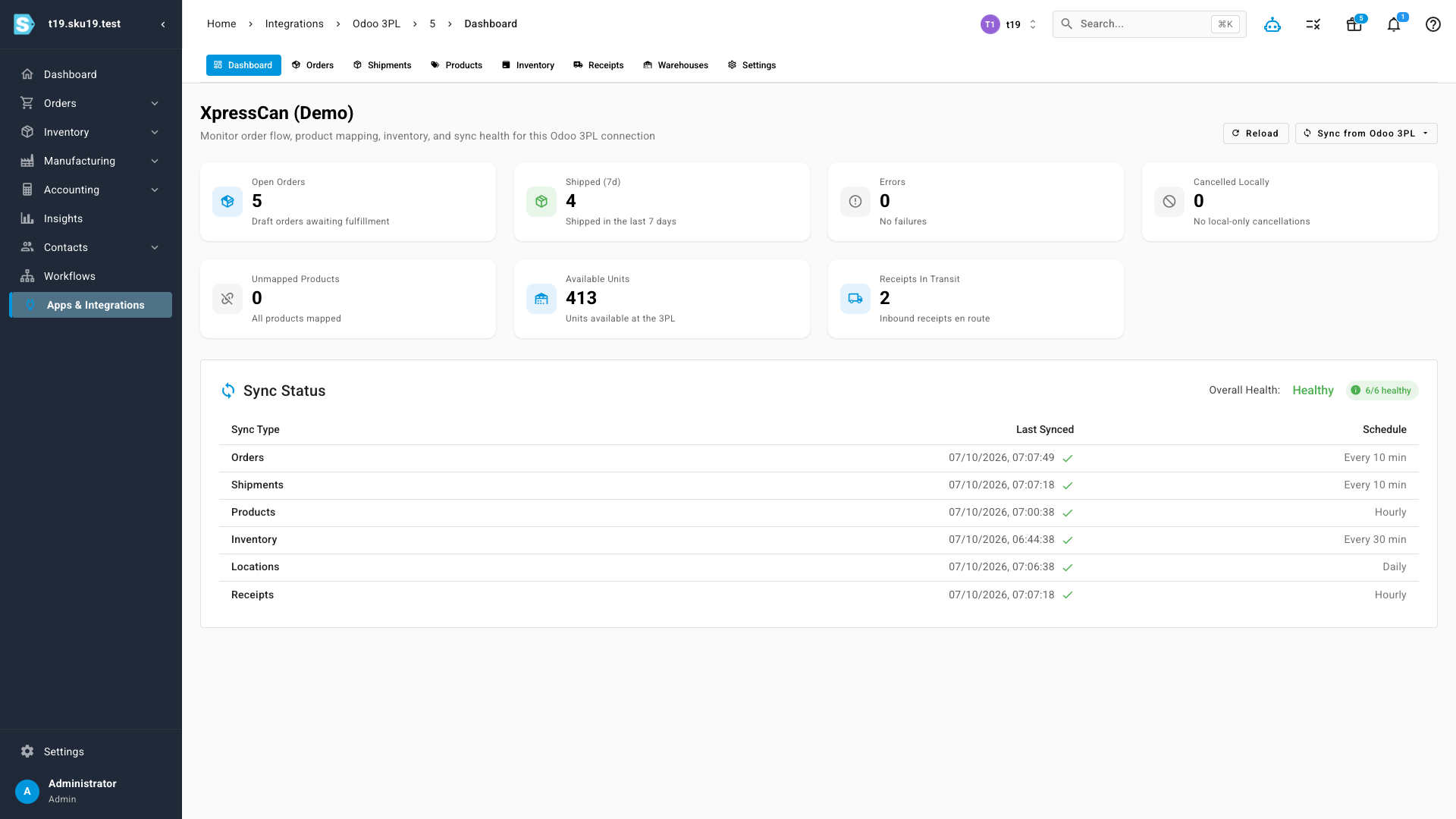The image size is (1456, 819).
Task: Click the Available Units value 413
Action: tap(581, 298)
